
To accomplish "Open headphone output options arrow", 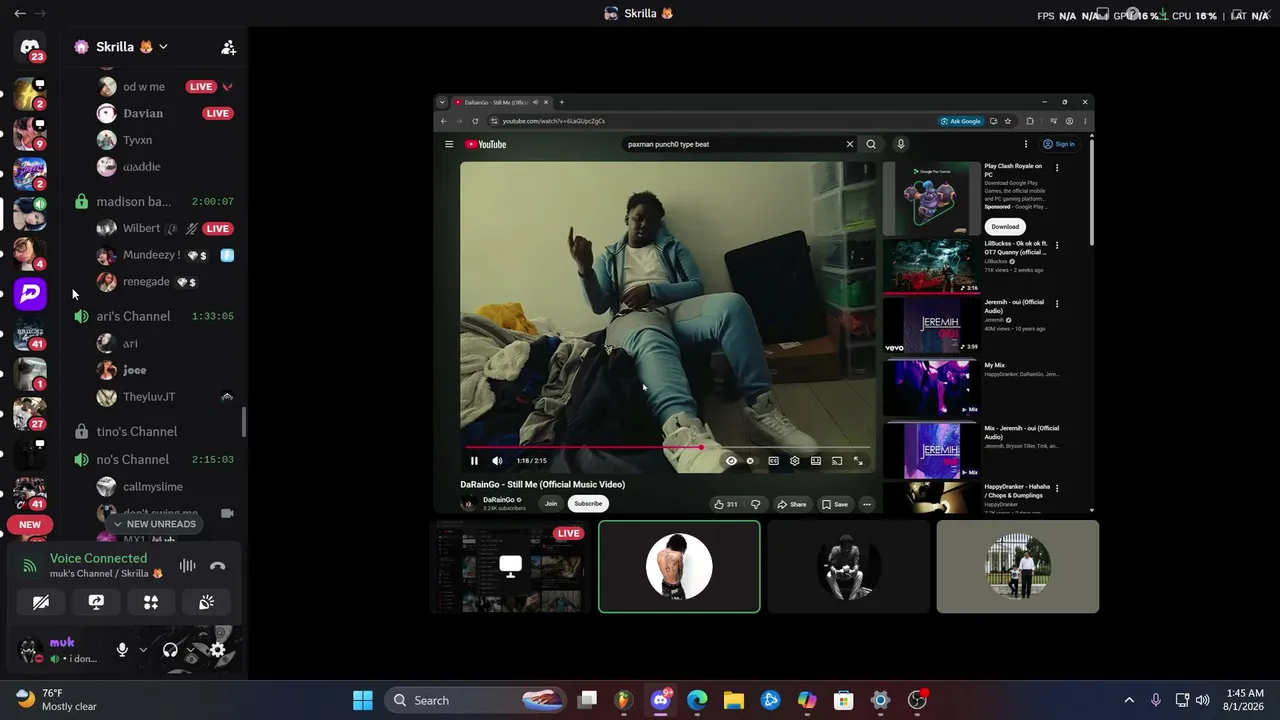I will (x=190, y=650).
